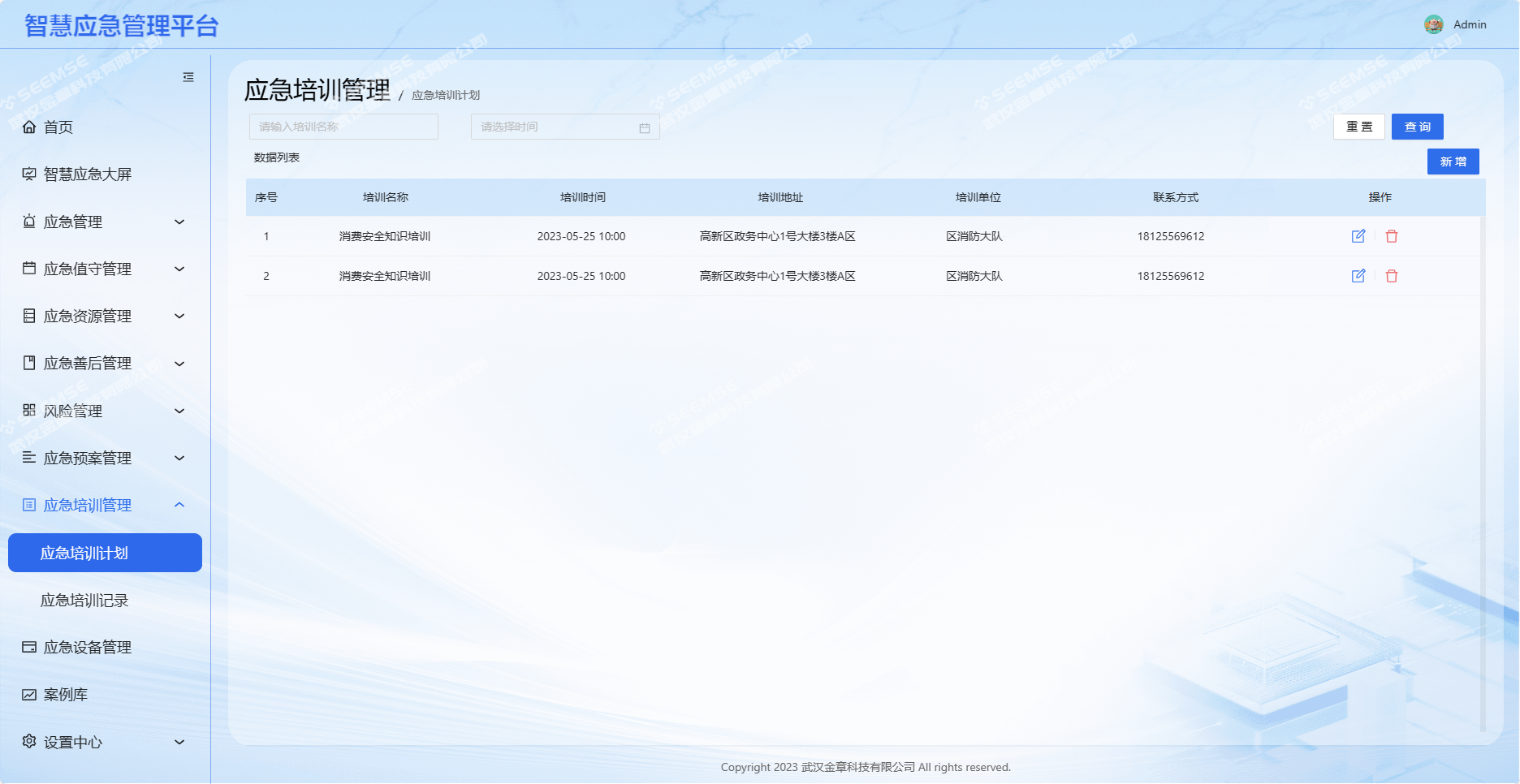This screenshot has width=1520, height=784.
Task: Click the 设置中心 gear icon
Action: click(29, 742)
